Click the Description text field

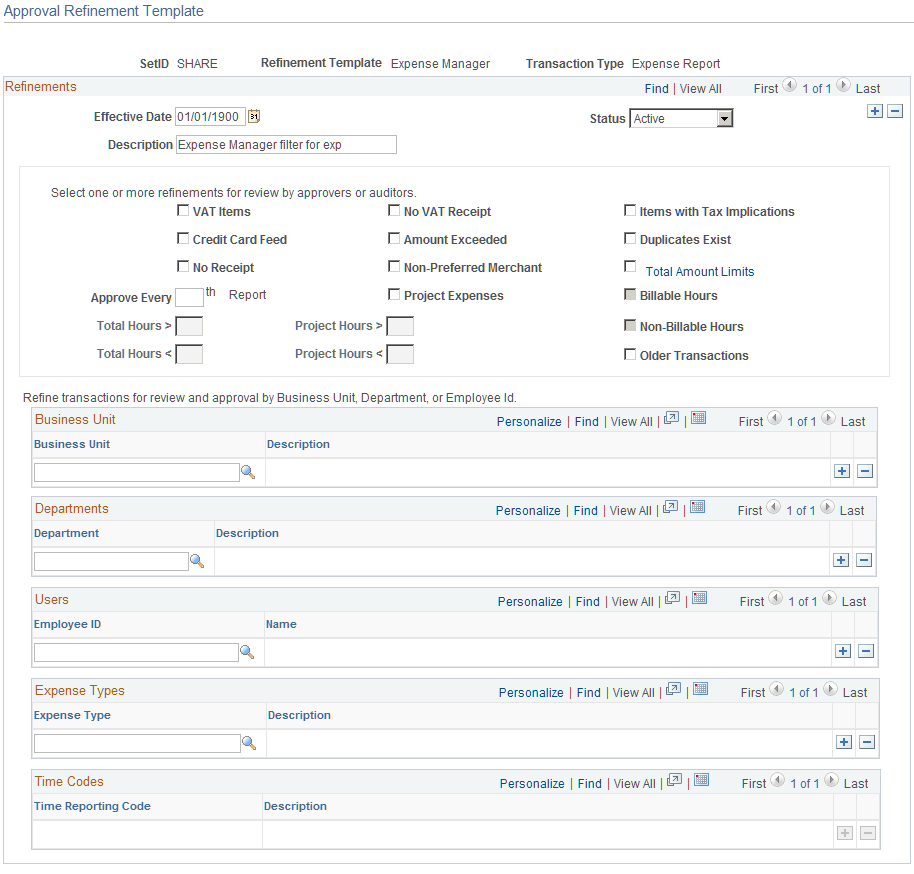tap(285, 144)
